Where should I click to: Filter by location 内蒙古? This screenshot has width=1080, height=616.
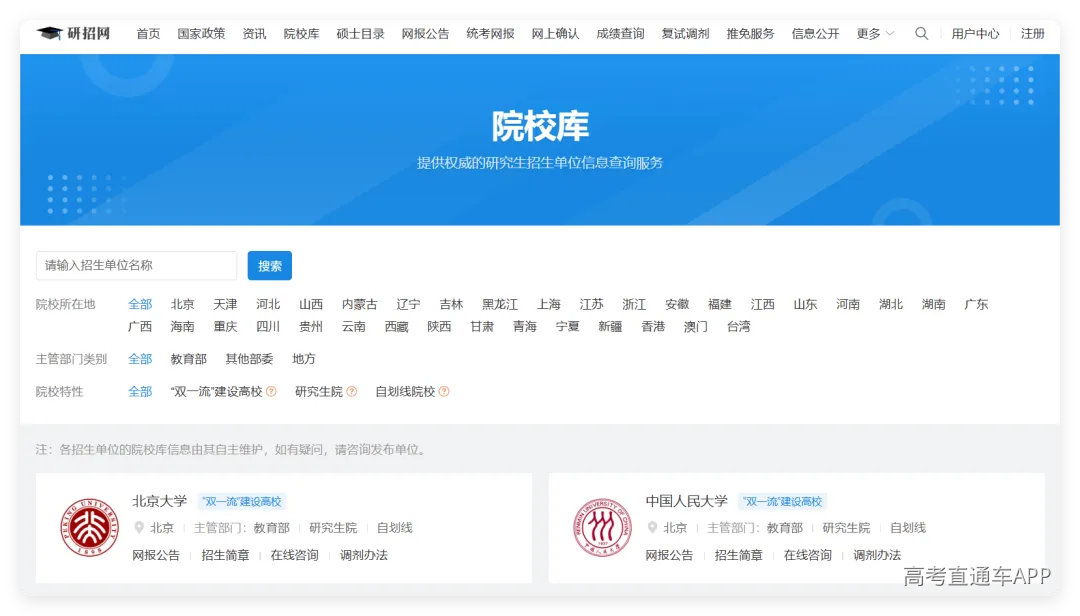pyautogui.click(x=360, y=304)
